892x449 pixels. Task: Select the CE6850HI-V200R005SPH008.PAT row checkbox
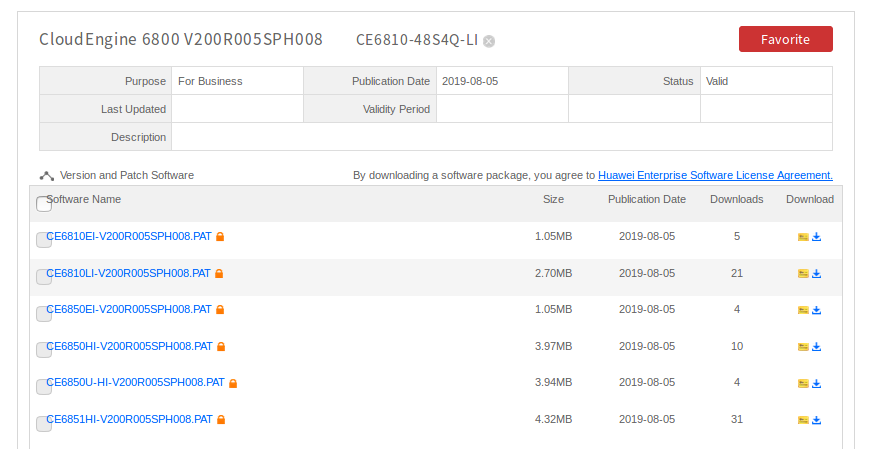pyautogui.click(x=44, y=350)
